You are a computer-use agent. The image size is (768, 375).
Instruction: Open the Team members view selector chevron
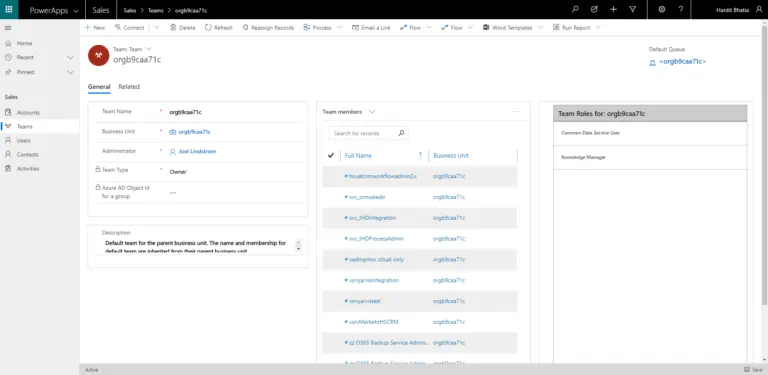[372, 112]
